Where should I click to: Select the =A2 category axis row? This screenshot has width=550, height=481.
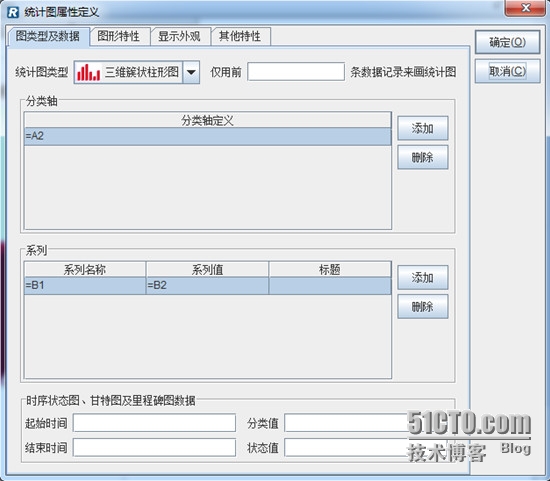pyautogui.click(x=208, y=136)
